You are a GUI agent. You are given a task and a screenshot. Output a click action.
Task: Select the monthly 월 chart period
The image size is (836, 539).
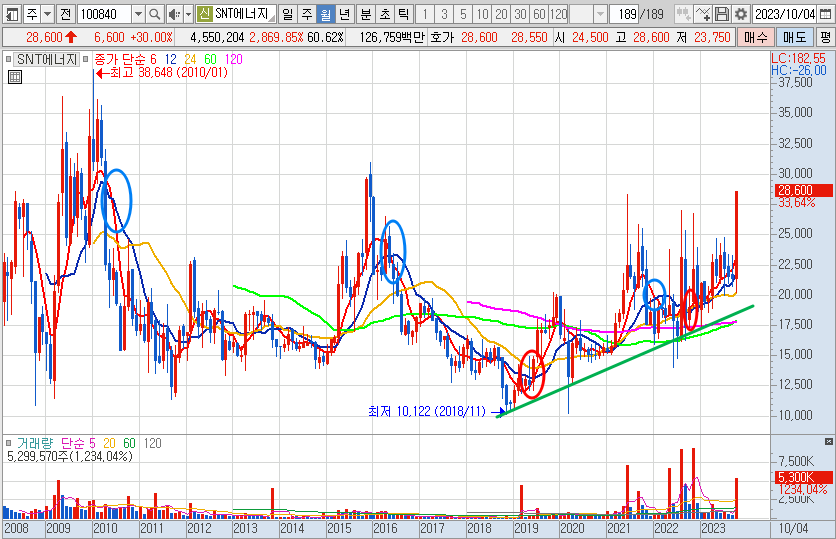325,14
